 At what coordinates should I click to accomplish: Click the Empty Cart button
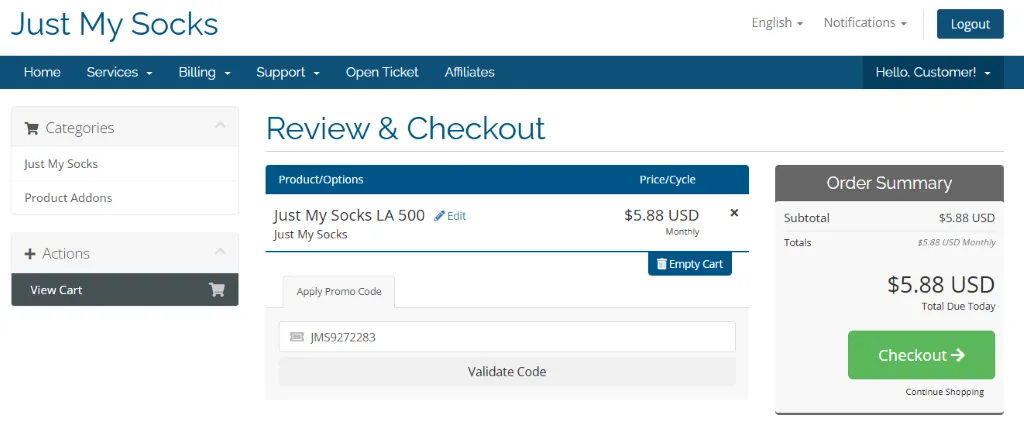pos(690,264)
